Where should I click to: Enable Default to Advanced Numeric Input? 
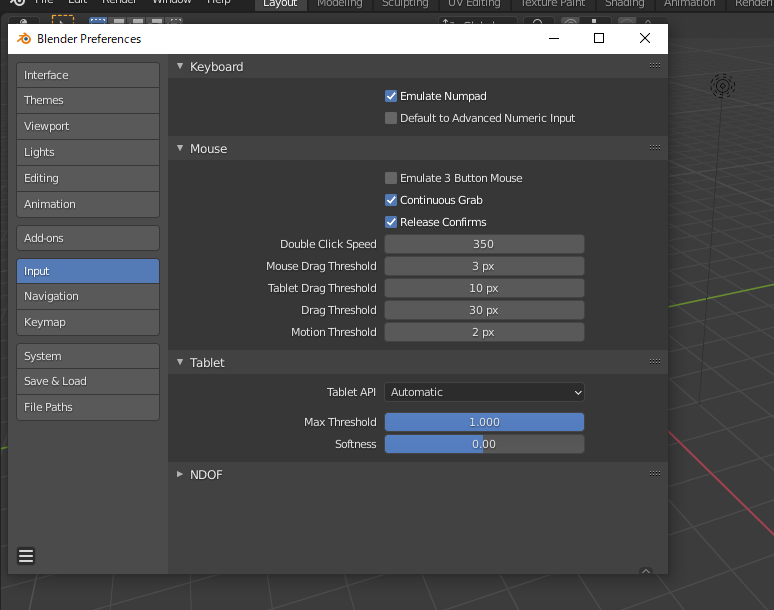(x=391, y=118)
